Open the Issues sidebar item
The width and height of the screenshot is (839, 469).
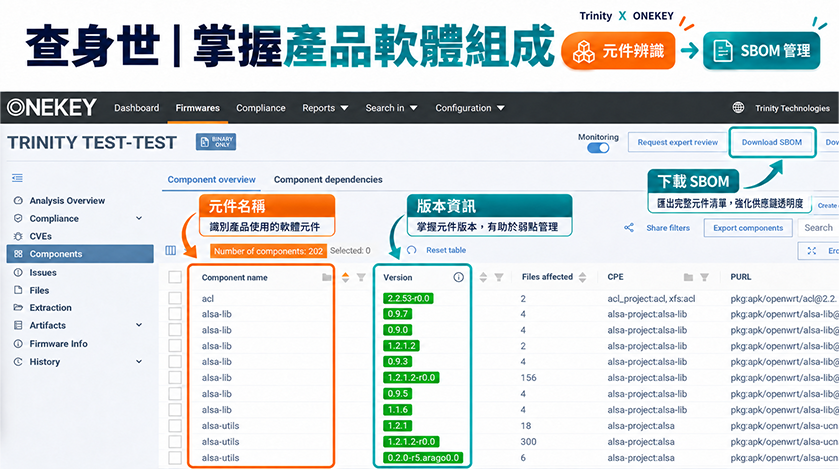43,272
